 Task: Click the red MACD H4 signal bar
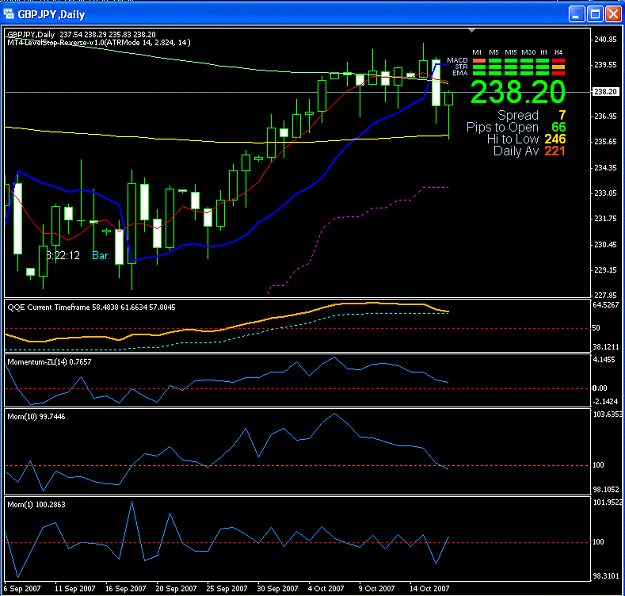(558, 61)
